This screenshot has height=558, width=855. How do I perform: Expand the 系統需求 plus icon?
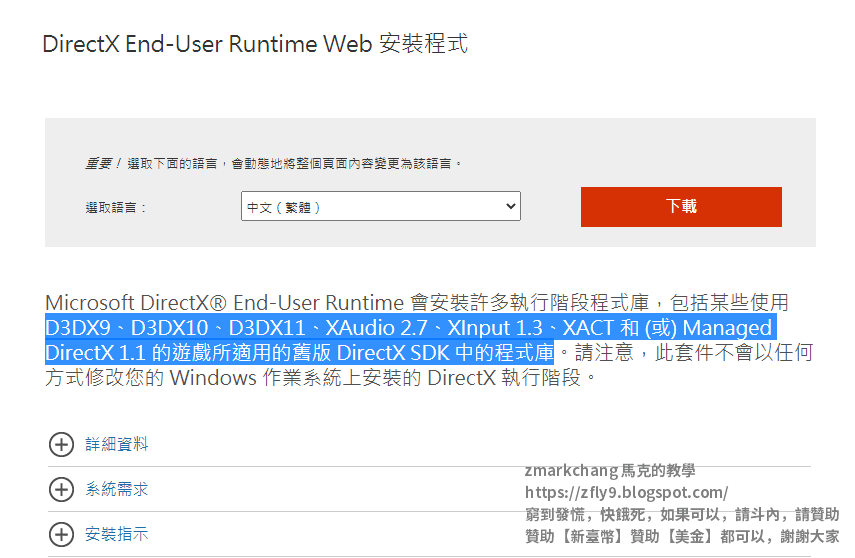pos(62,489)
